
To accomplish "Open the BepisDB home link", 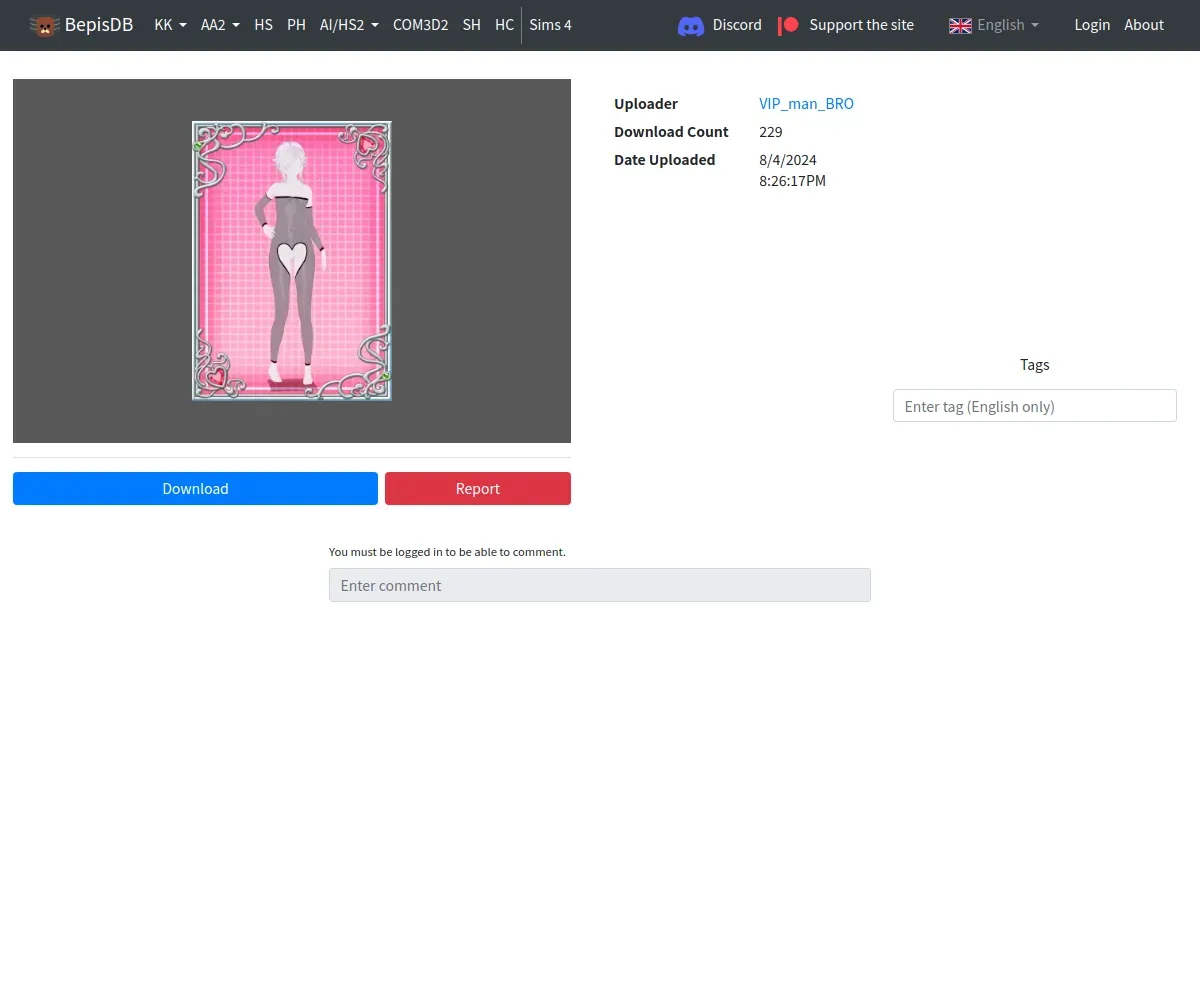I will (81, 25).
